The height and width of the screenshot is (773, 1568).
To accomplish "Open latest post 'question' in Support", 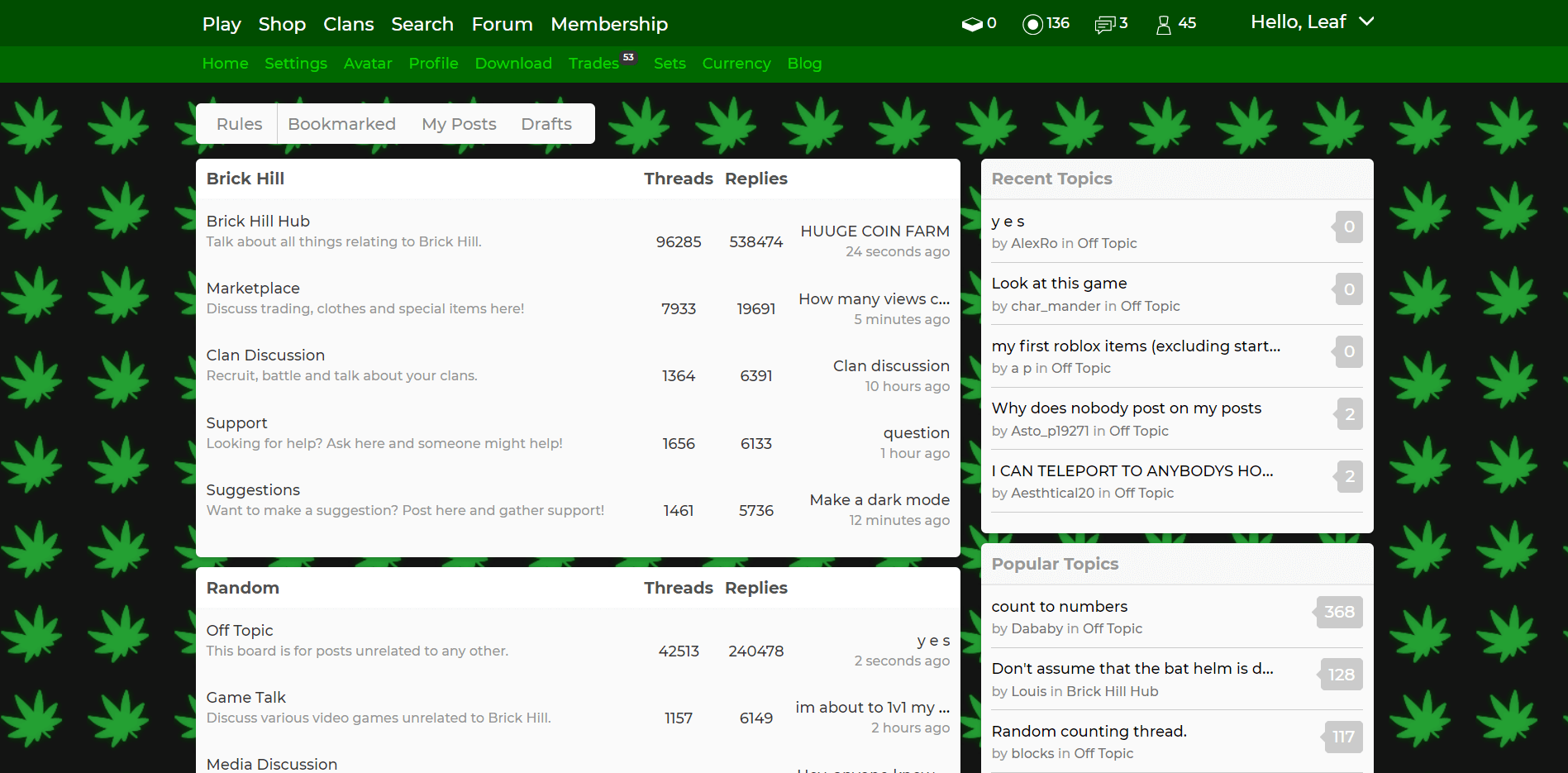I will pos(916,433).
